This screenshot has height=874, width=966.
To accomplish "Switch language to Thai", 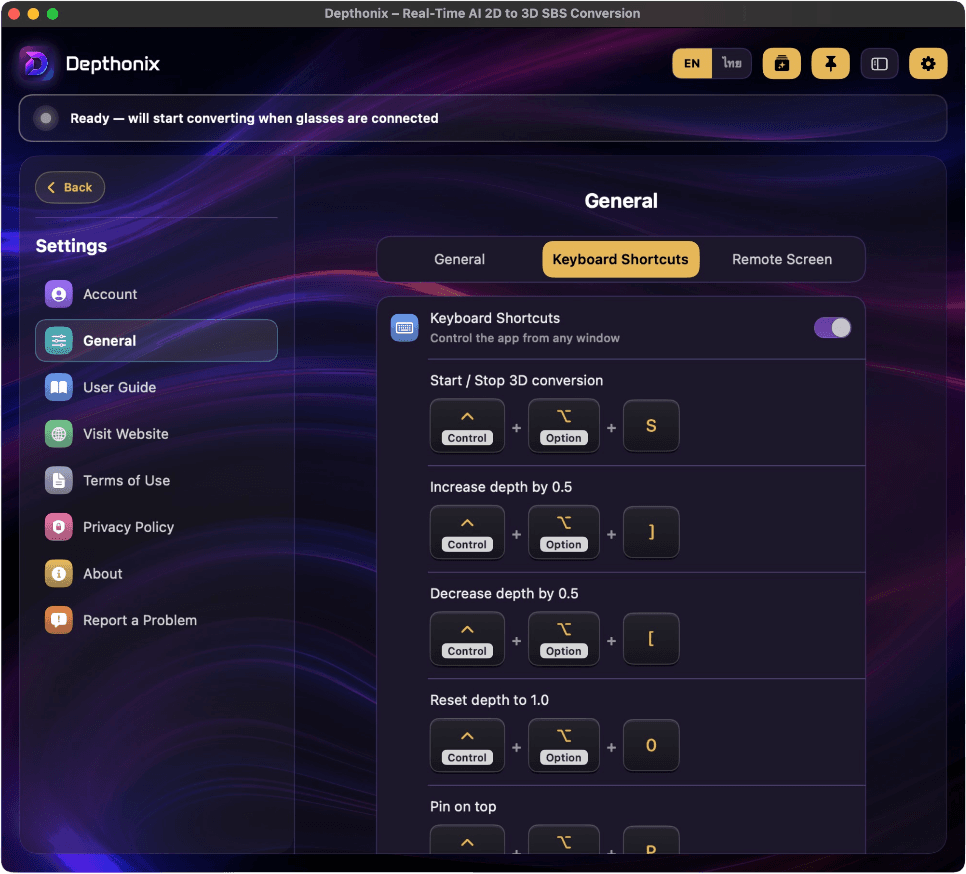I will pyautogui.click(x=731, y=63).
